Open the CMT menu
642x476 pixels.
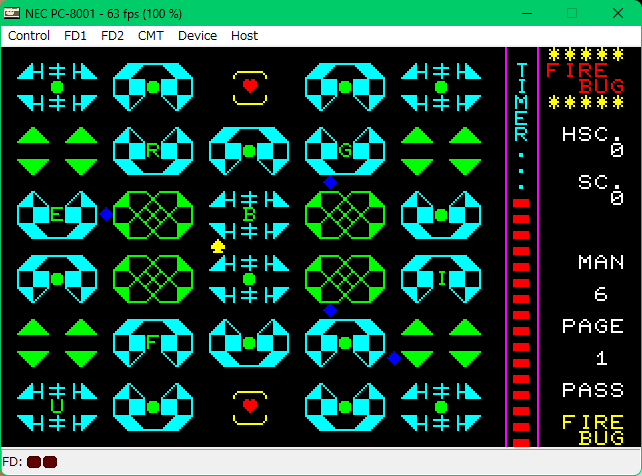pos(150,36)
